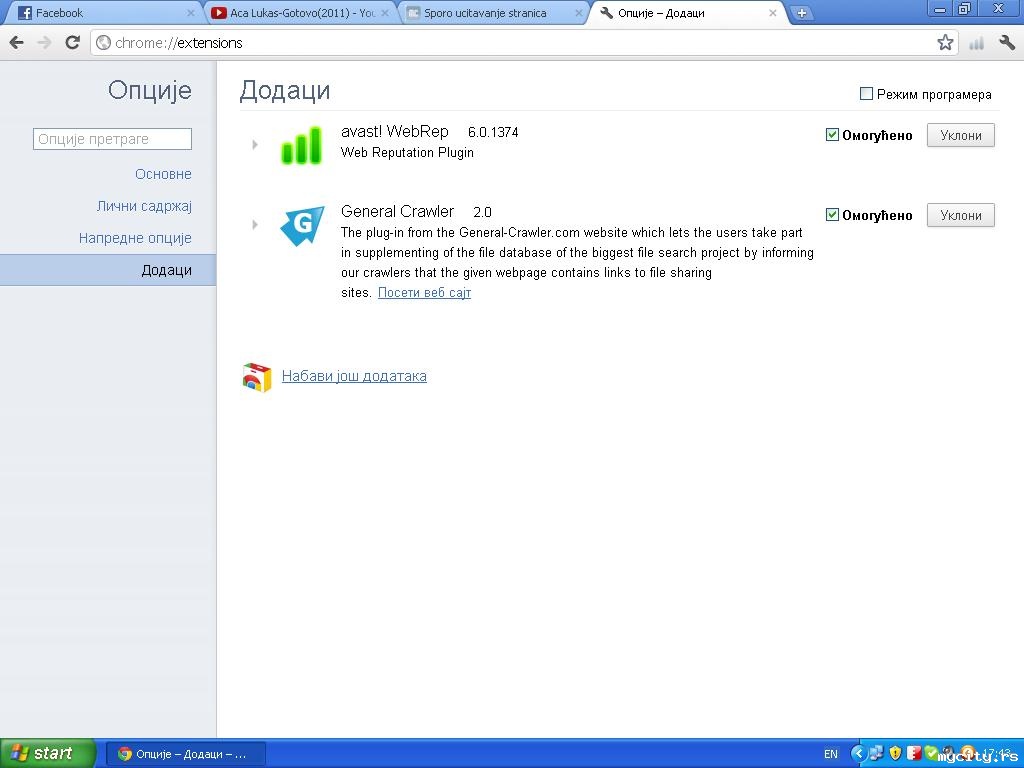Click the globe icon in address bar
The height and width of the screenshot is (768, 1024).
[103, 43]
